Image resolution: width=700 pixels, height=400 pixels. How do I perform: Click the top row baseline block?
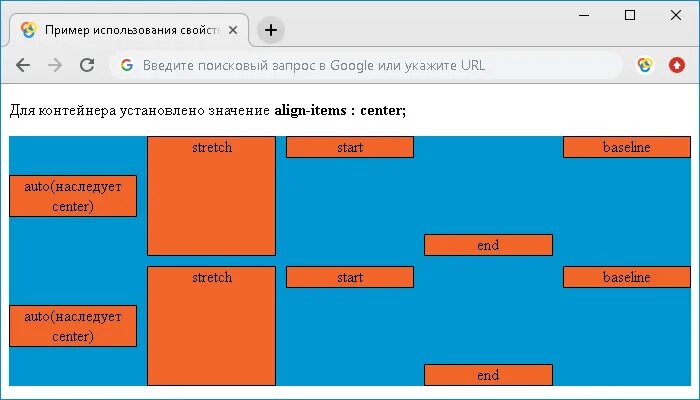[x=626, y=147]
